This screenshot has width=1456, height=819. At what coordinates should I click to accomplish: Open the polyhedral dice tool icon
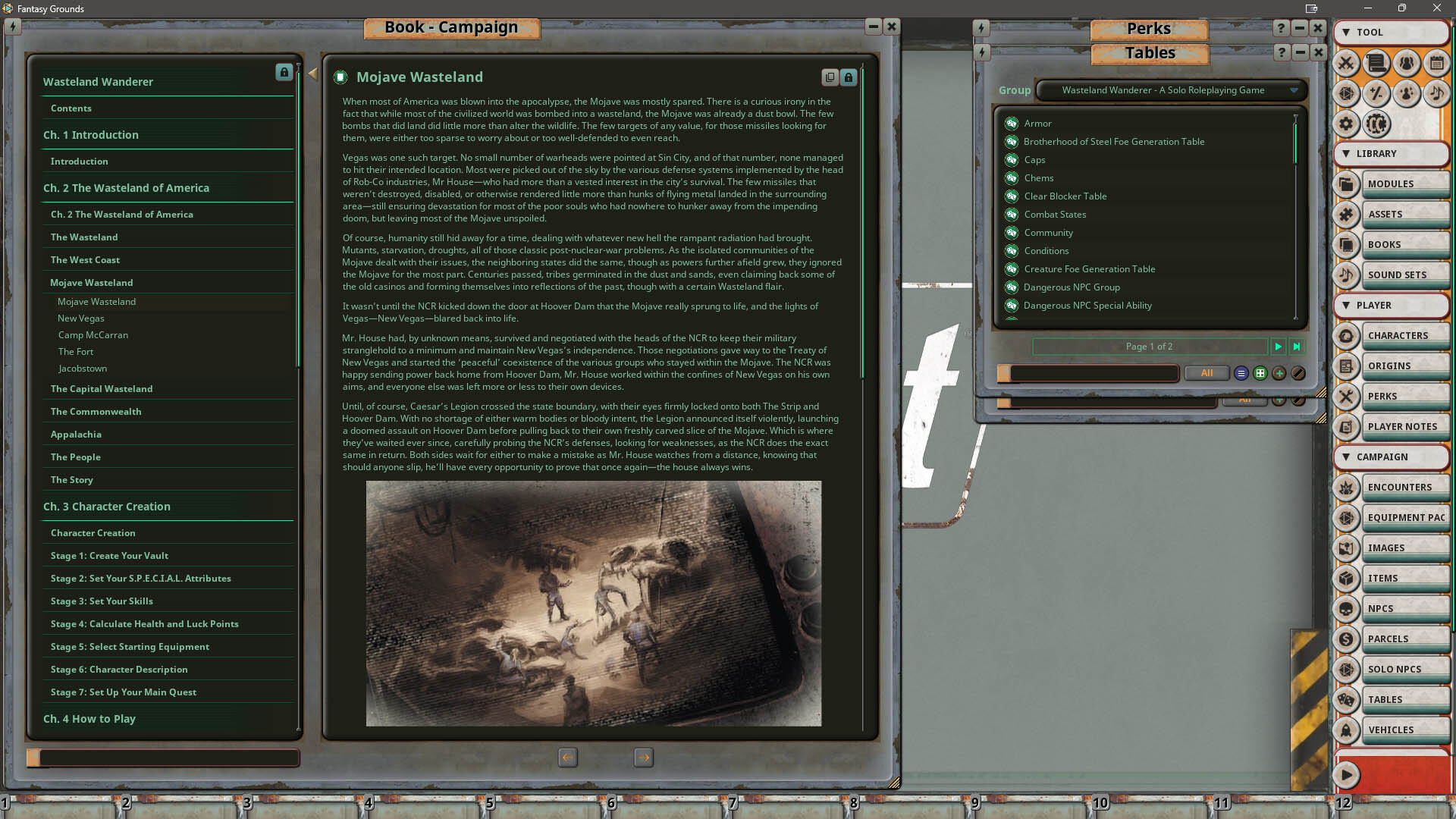click(x=1346, y=93)
